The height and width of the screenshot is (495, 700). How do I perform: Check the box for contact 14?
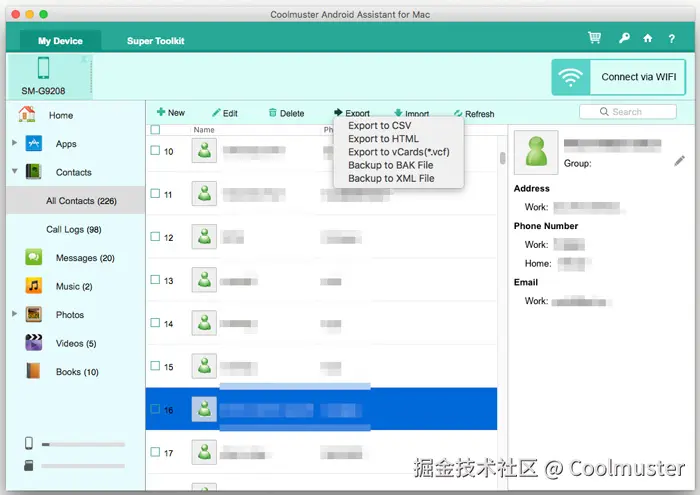[155, 323]
